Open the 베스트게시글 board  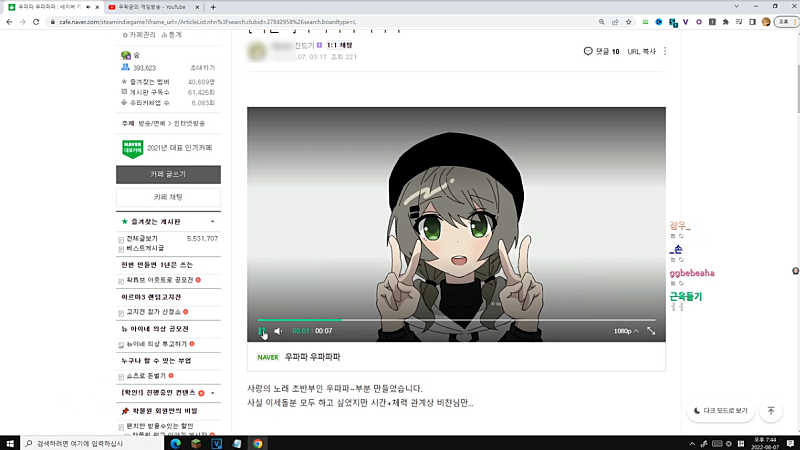pos(145,248)
